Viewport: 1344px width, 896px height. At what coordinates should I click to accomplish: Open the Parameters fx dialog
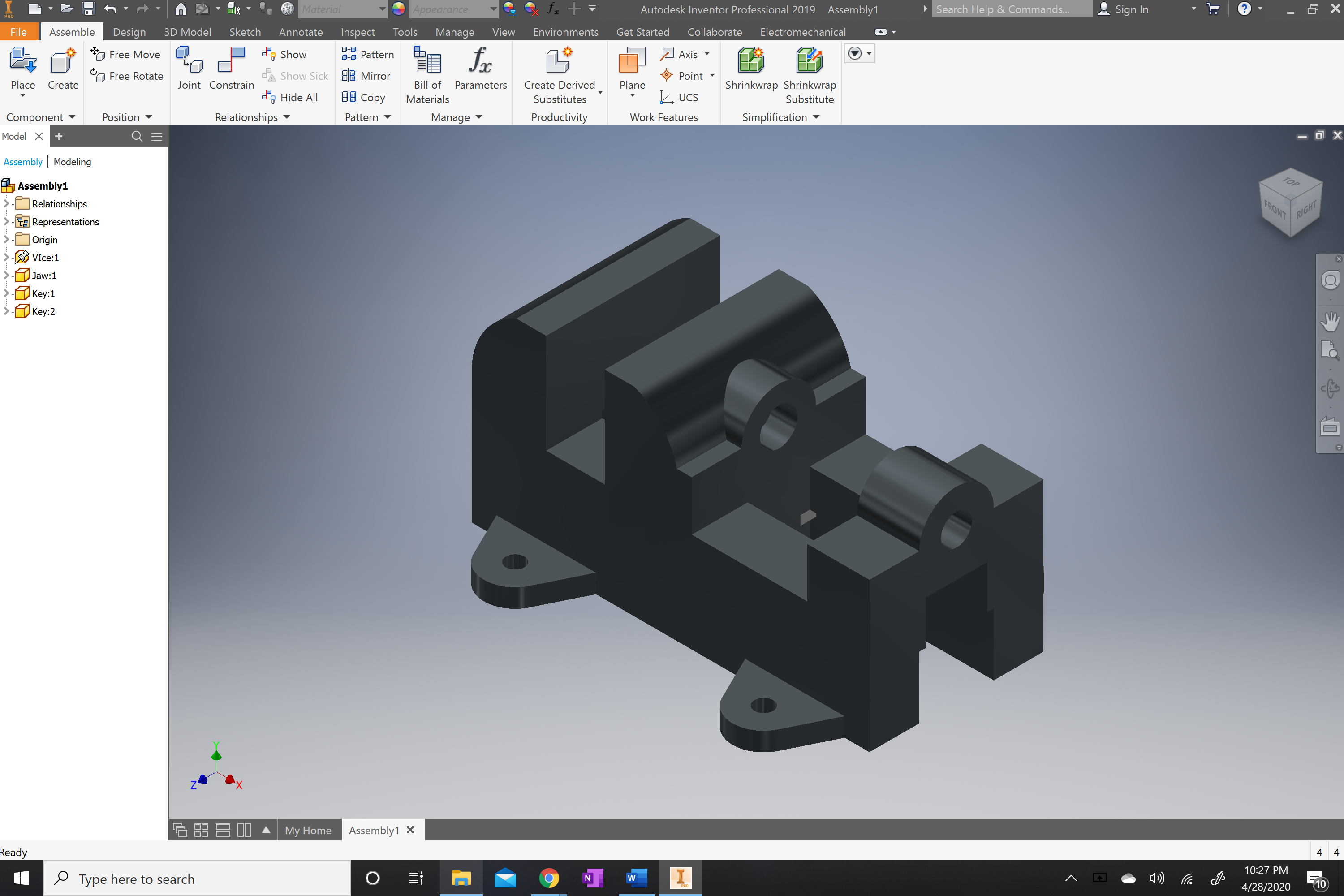coord(481,69)
